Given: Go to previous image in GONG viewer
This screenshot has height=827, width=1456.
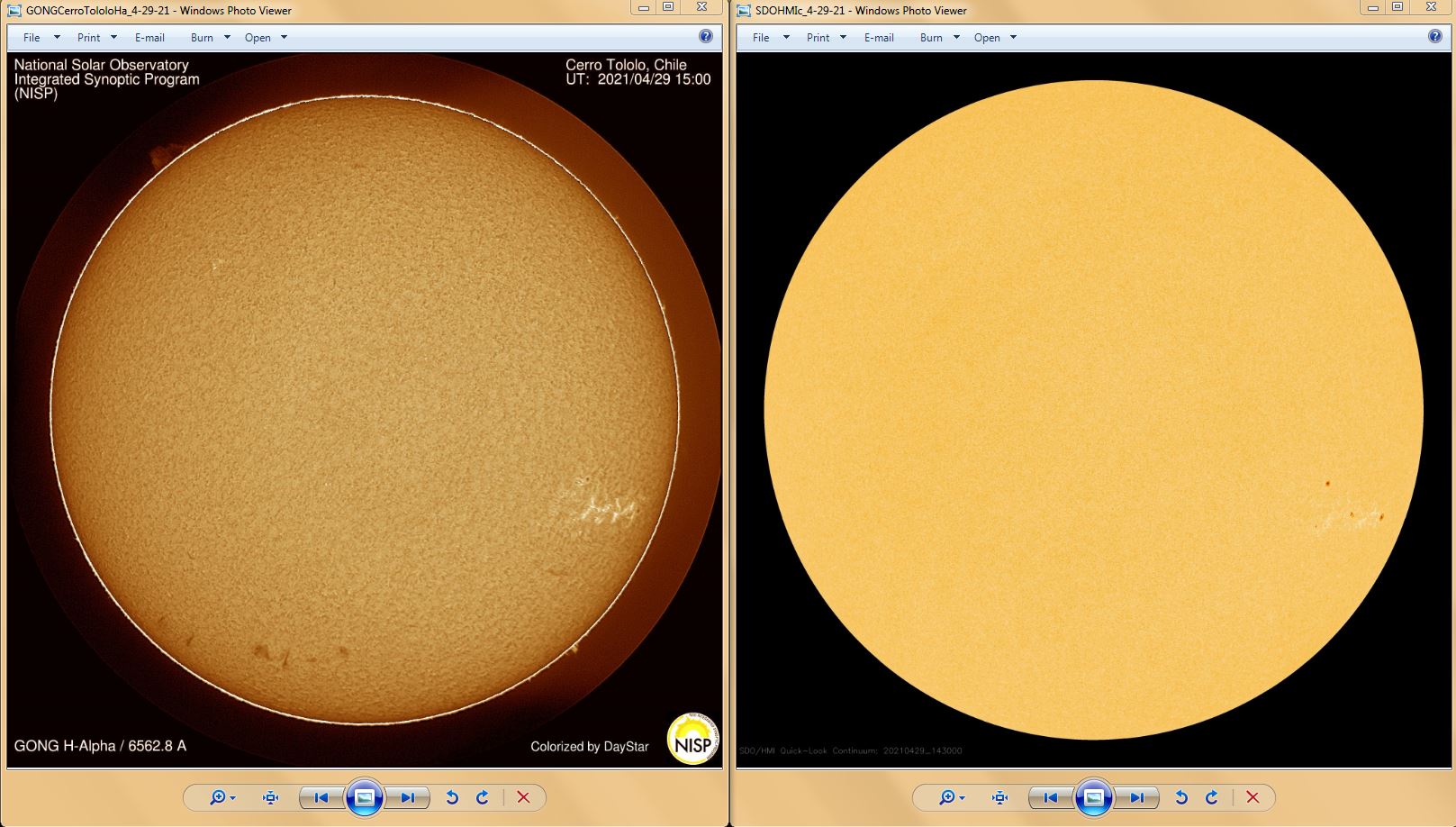Looking at the screenshot, I should tap(321, 797).
